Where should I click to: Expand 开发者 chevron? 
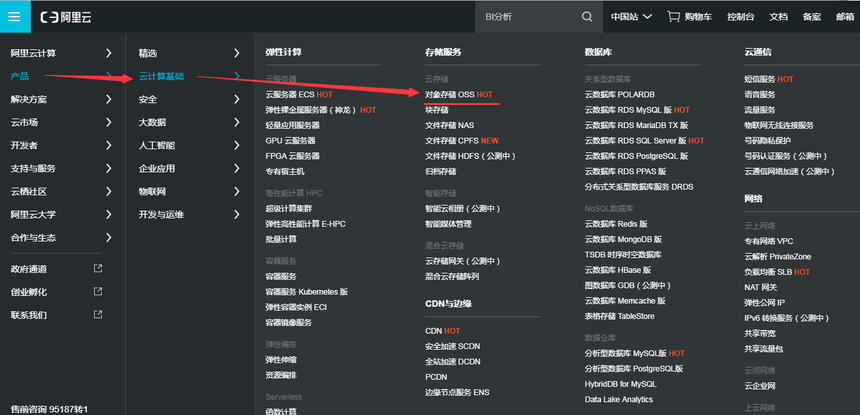point(109,145)
